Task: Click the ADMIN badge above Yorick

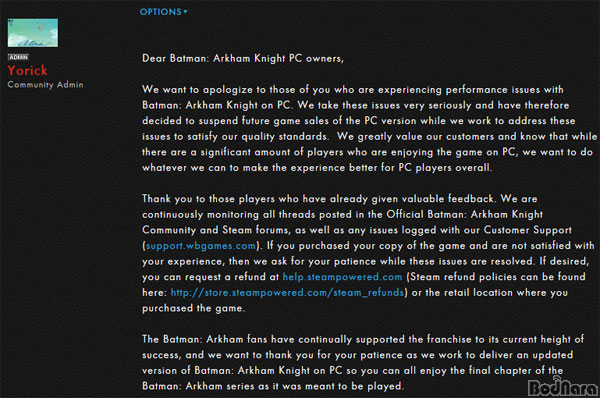Action: (18, 57)
